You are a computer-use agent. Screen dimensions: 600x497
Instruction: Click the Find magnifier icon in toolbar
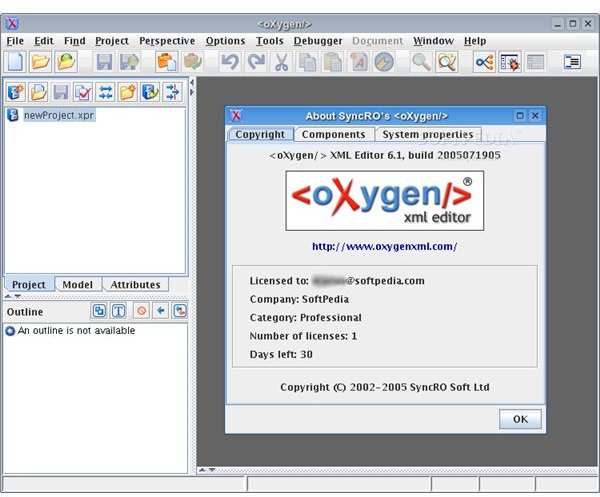click(x=422, y=62)
